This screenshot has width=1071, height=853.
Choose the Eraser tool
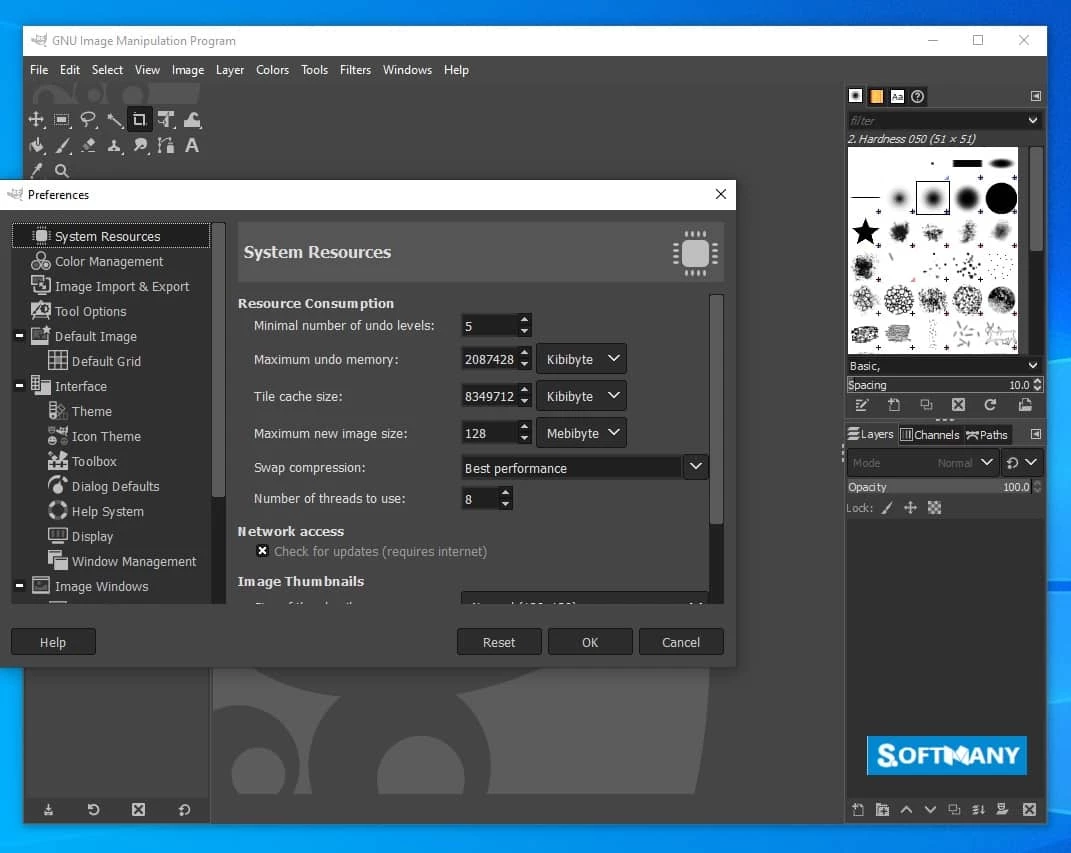pyautogui.click(x=88, y=146)
